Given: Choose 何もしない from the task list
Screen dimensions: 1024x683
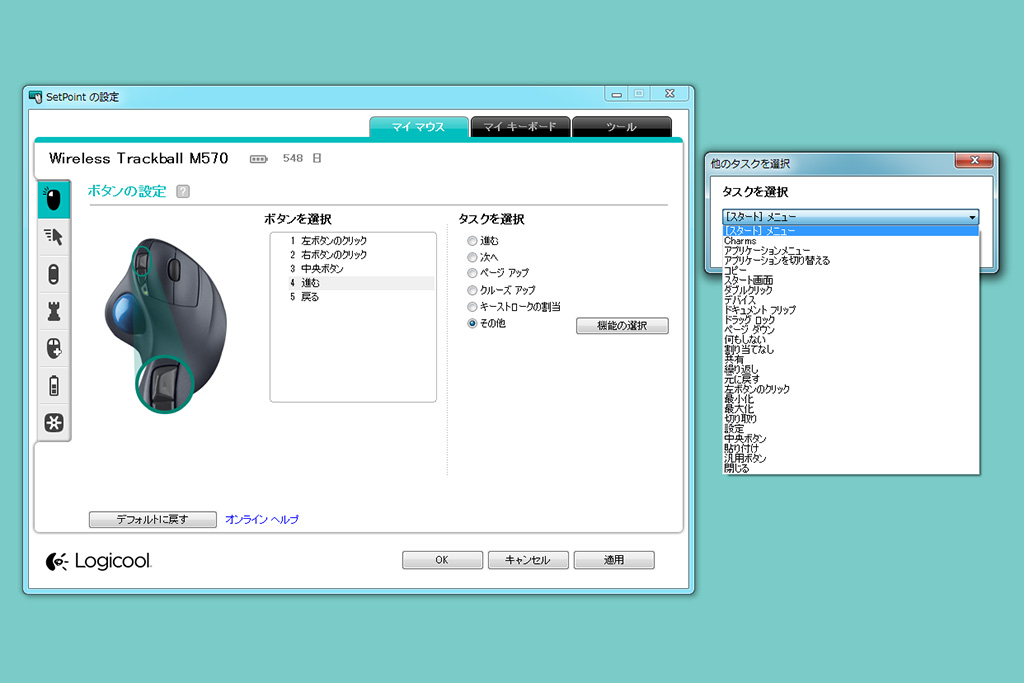Looking at the screenshot, I should coord(851,340).
